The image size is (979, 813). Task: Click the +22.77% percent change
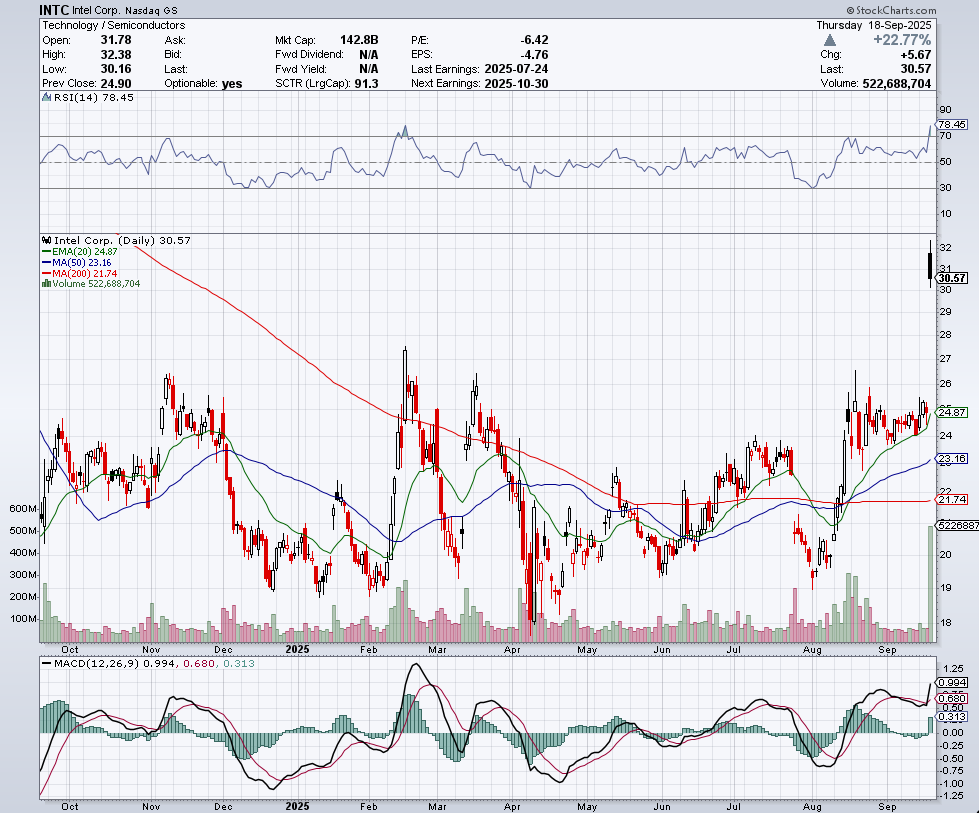click(902, 40)
